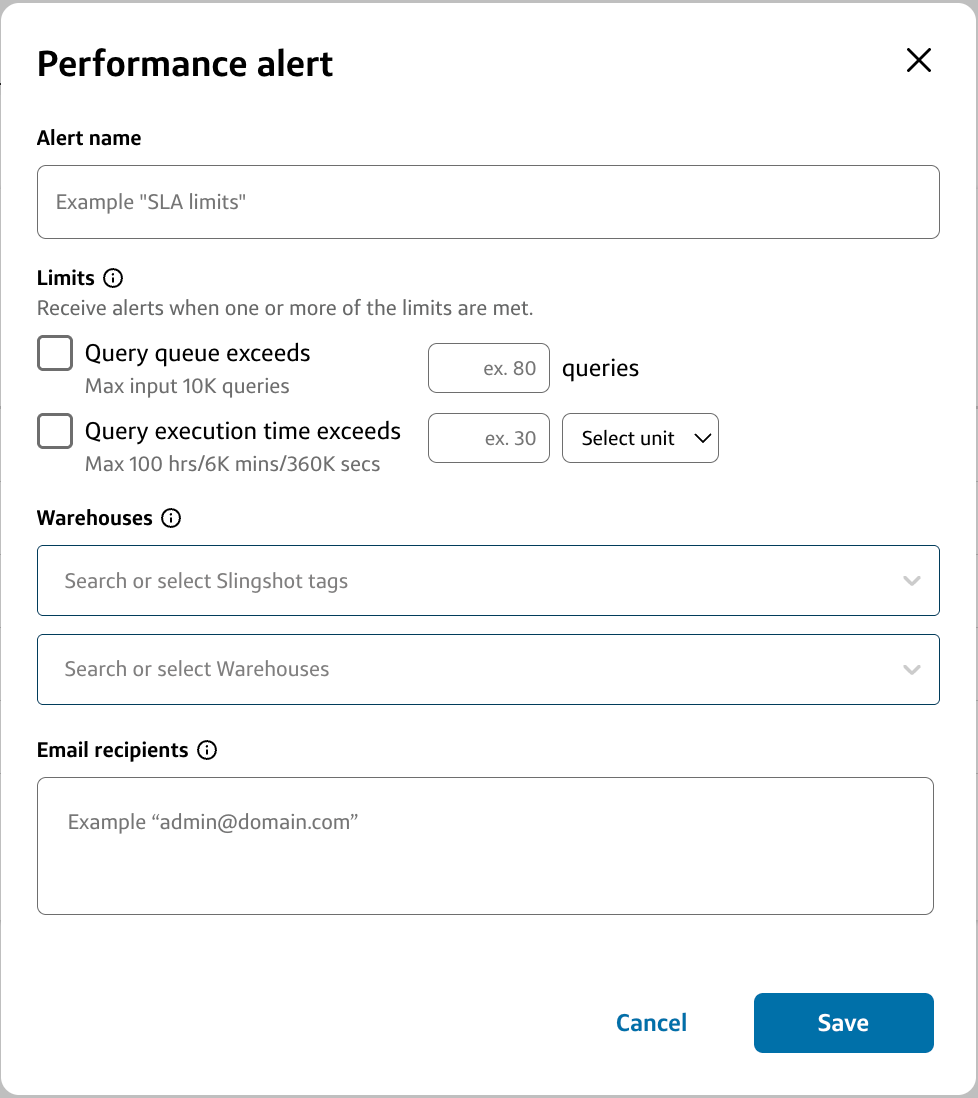Click the 'Query execution time exceeds' label text

pos(243,431)
